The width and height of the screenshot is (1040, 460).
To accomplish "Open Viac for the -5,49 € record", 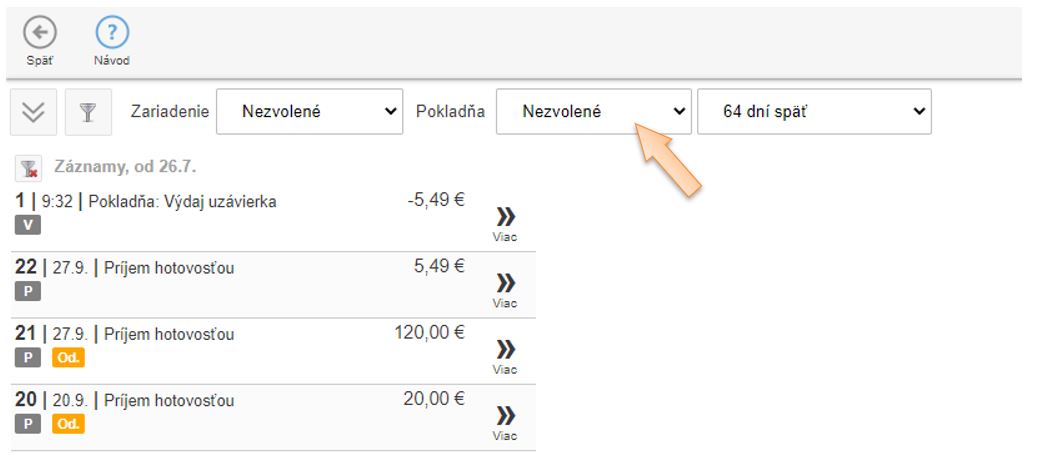I will click(505, 223).
